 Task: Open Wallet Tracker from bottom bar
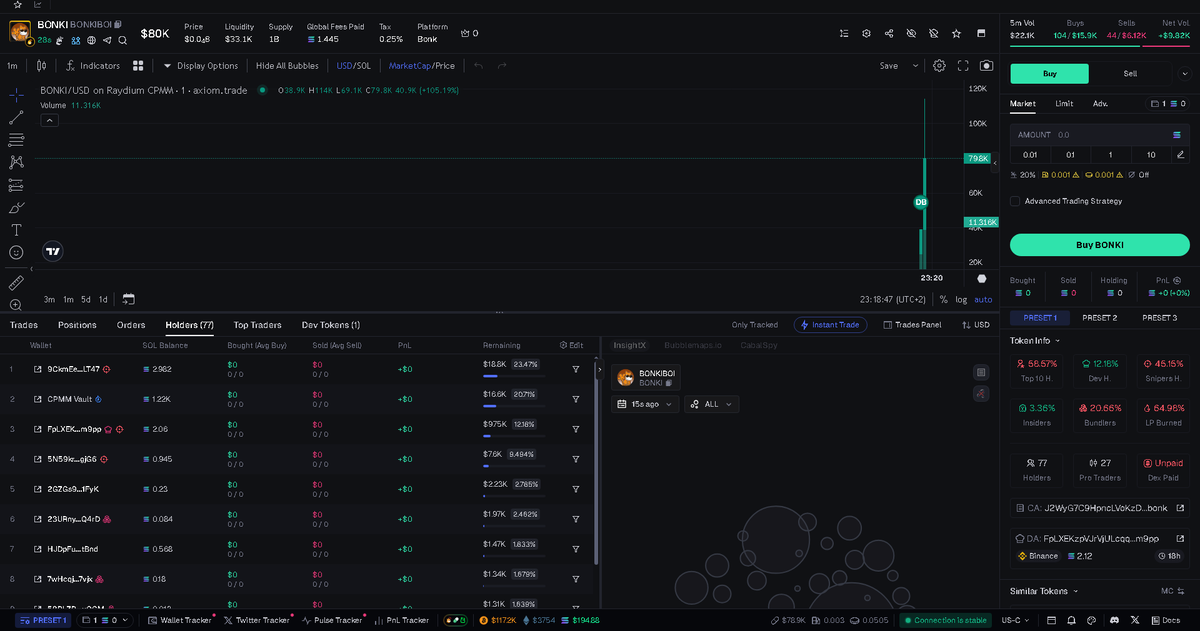click(180, 620)
